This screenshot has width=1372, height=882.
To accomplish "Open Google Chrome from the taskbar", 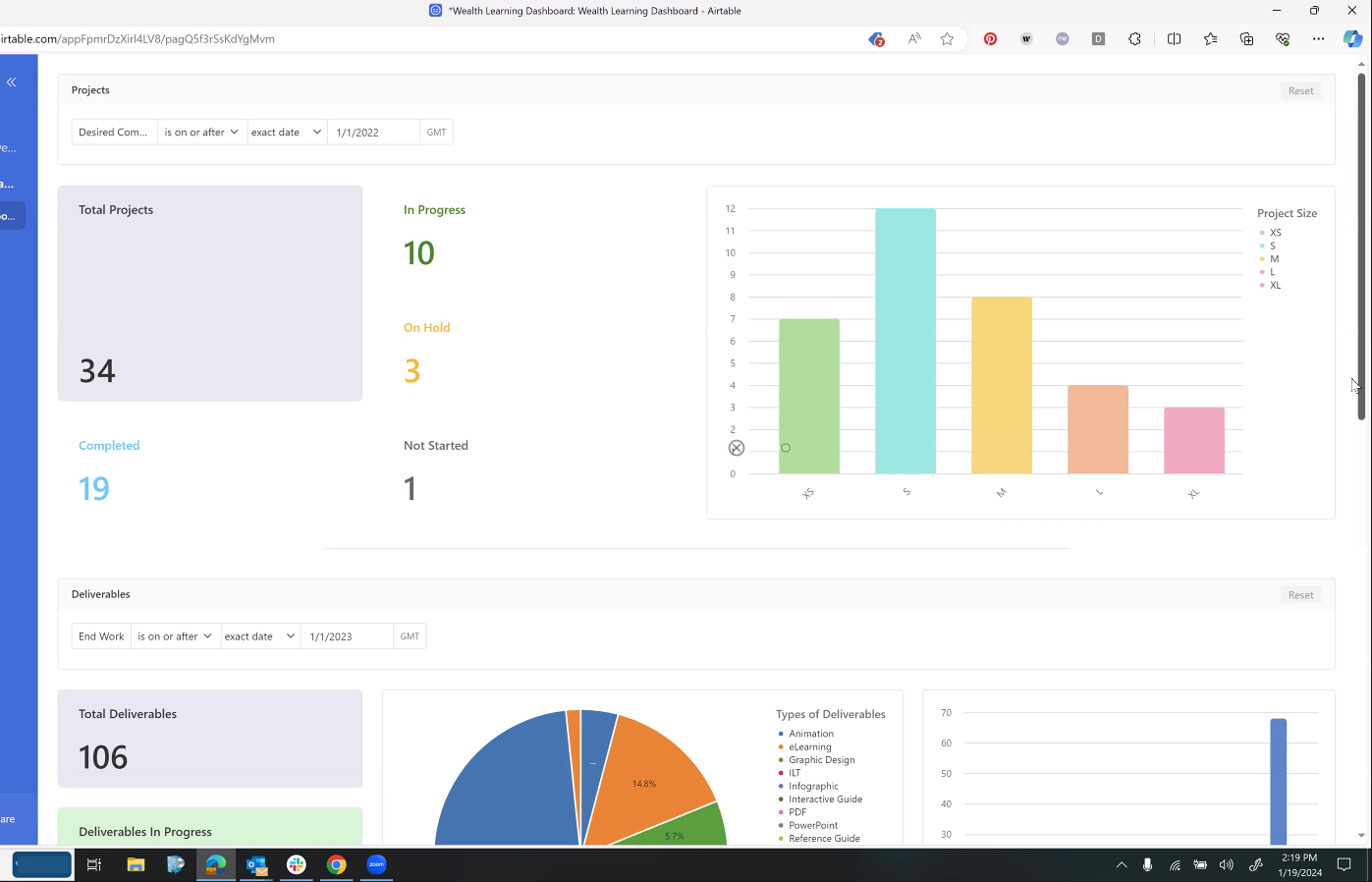I will pyautogui.click(x=337, y=864).
